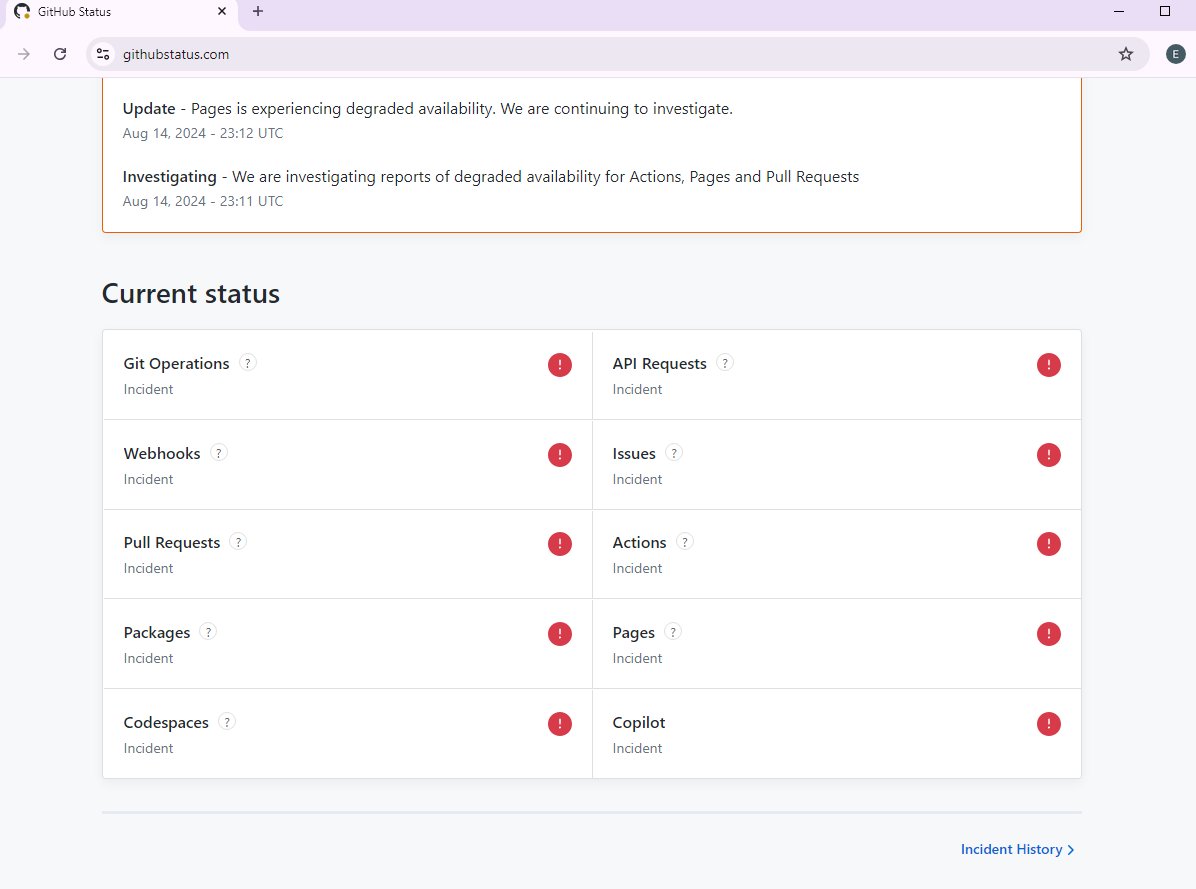Image resolution: width=1196 pixels, height=889 pixels.
Task: View site information icon in address bar
Action: pyautogui.click(x=103, y=54)
